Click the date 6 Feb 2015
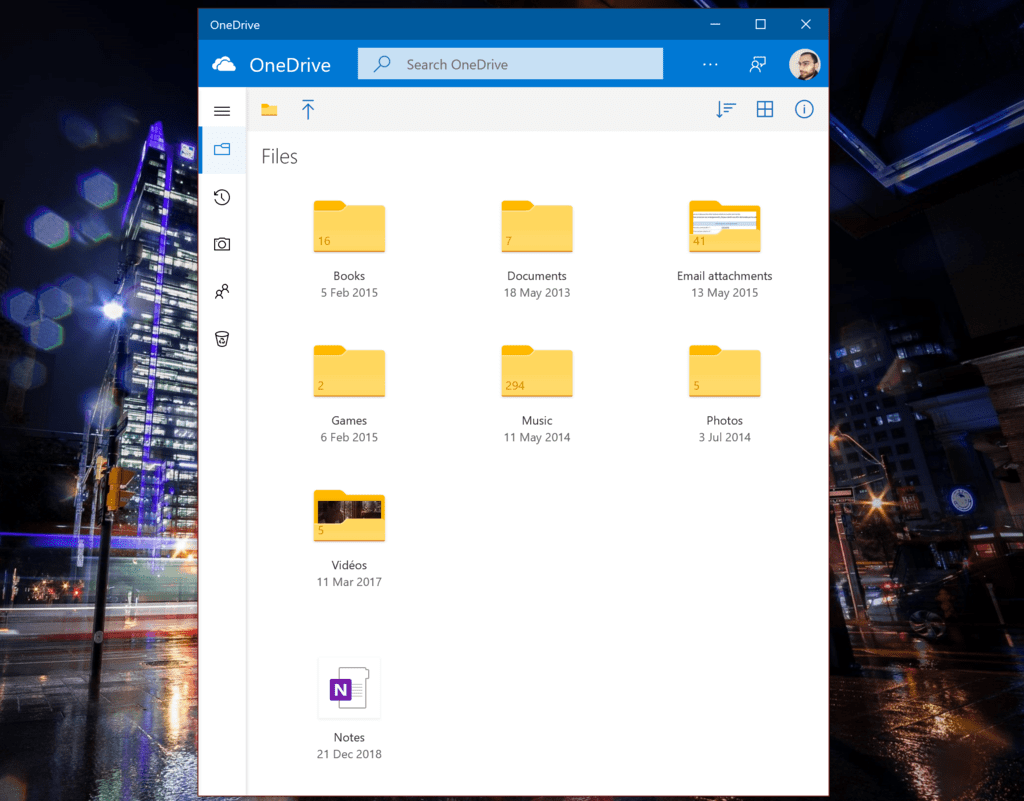Image resolution: width=1024 pixels, height=801 pixels. (x=349, y=437)
